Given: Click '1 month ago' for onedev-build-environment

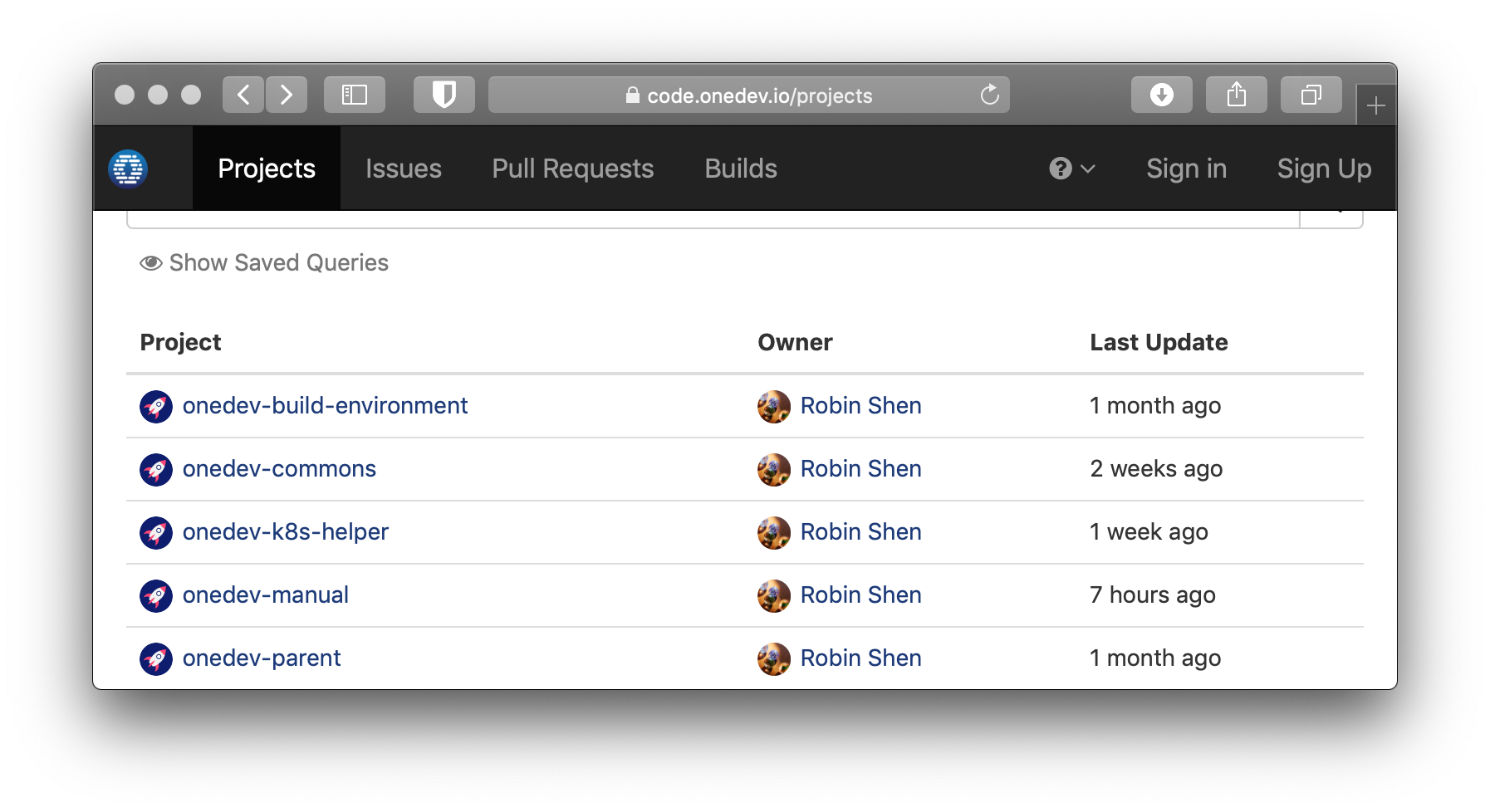Looking at the screenshot, I should point(1155,405).
